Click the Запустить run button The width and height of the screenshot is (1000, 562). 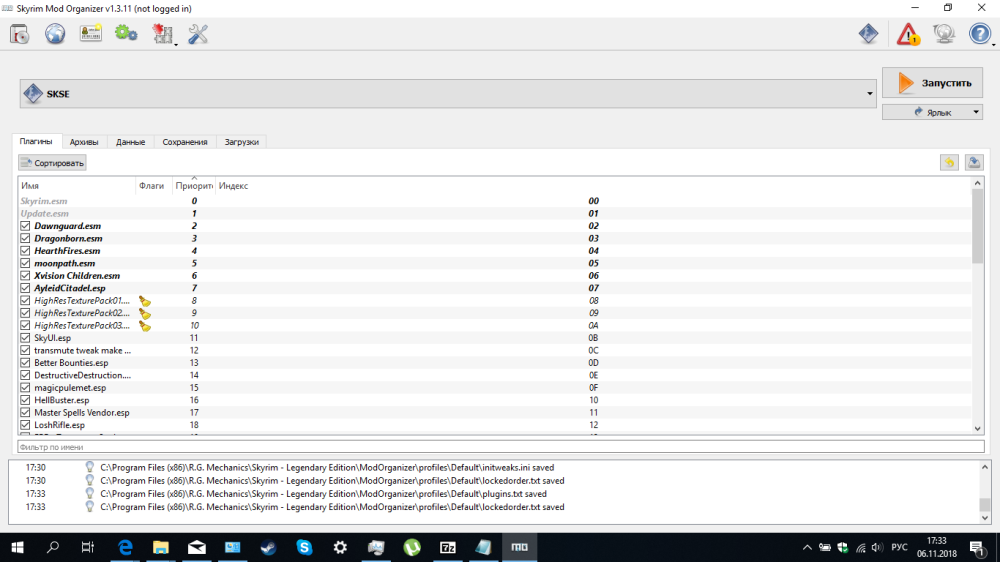coord(932,83)
